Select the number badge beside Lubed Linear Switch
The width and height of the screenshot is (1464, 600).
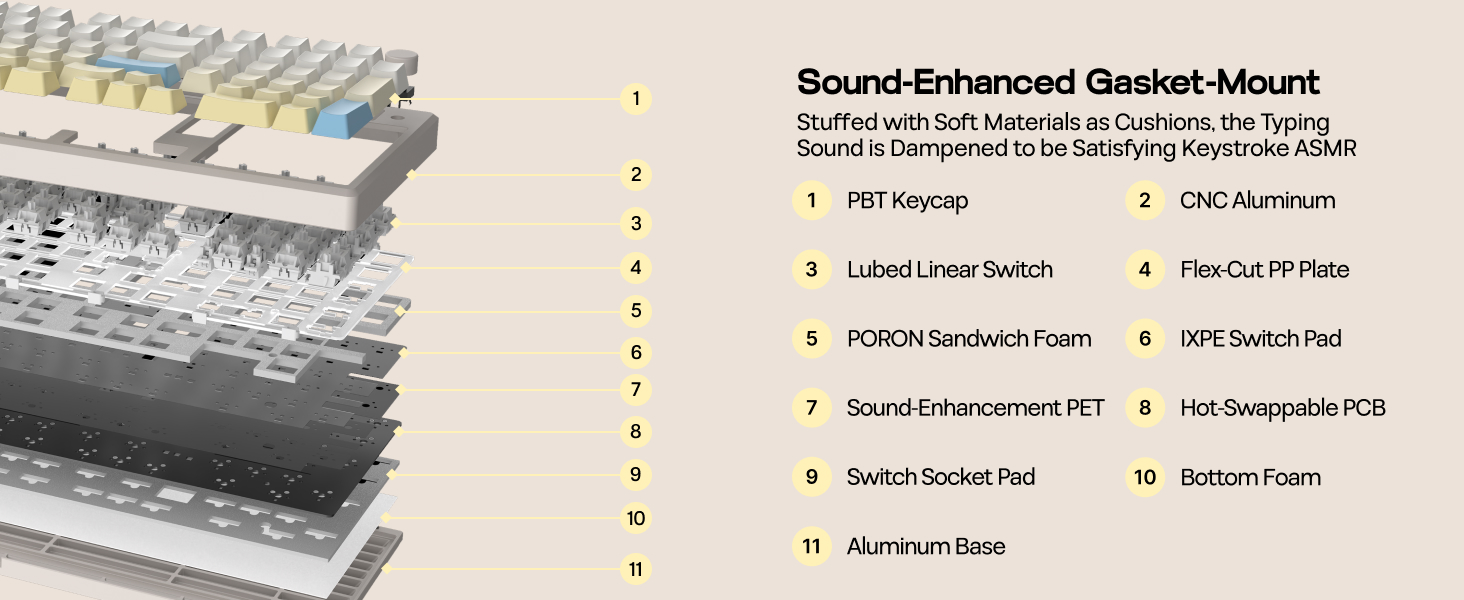[812, 269]
